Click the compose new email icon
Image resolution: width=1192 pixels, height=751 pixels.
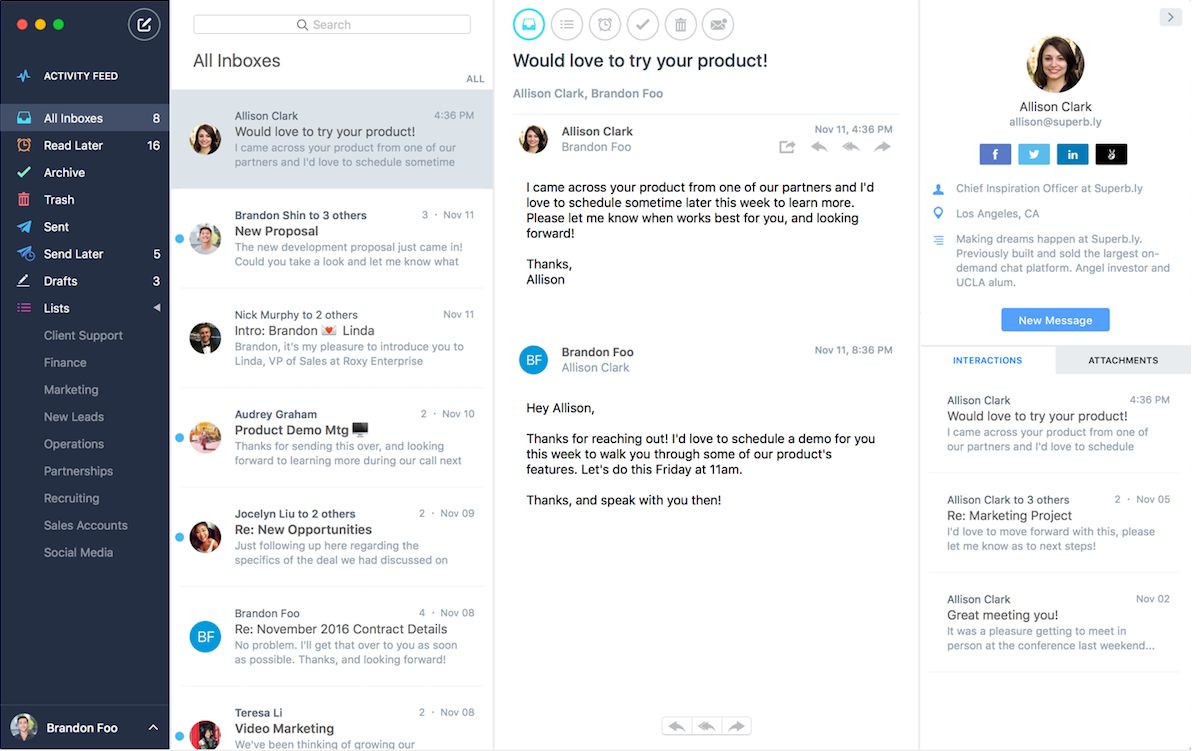coord(144,25)
